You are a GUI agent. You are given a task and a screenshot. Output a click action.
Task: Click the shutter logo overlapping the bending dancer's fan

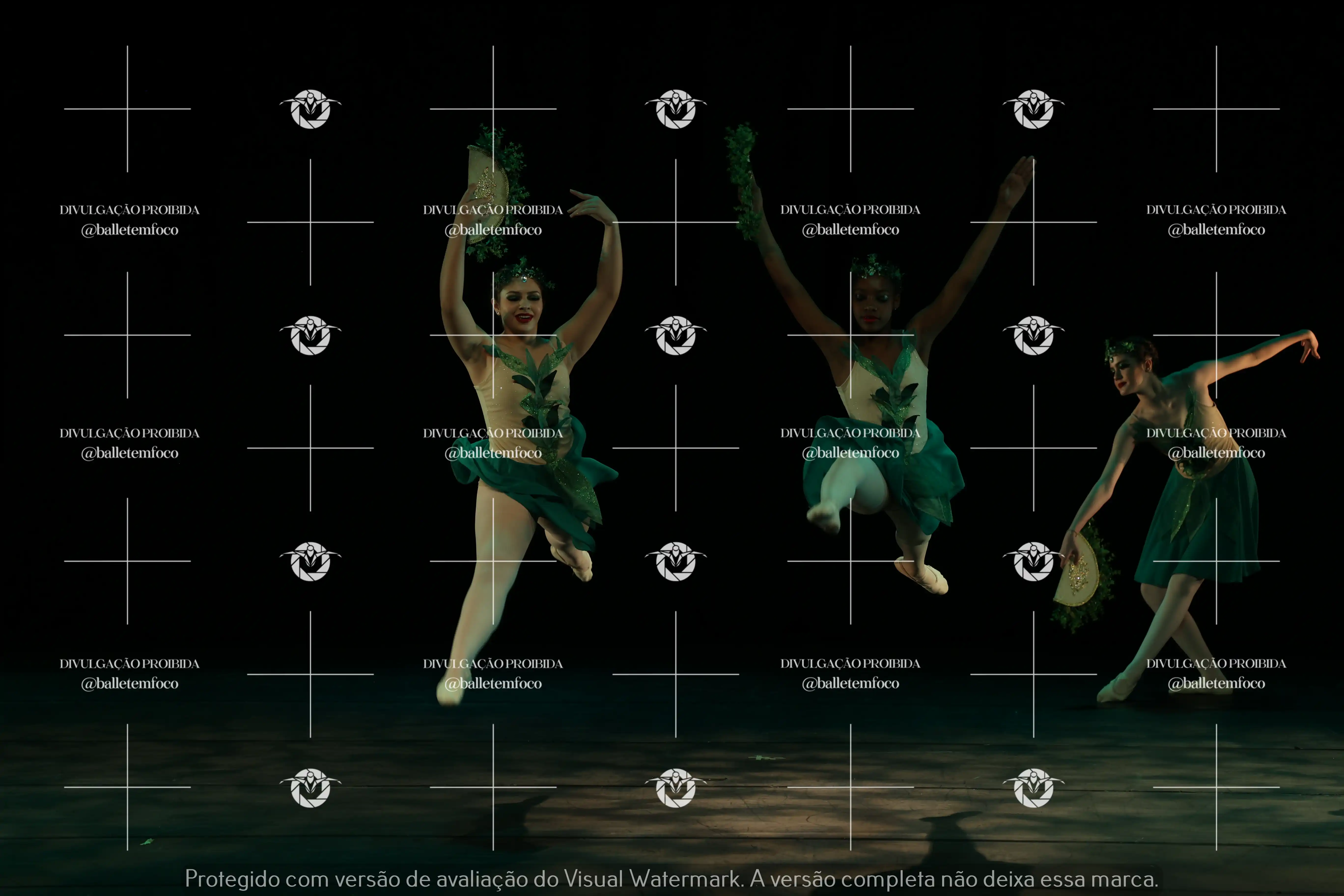tap(1033, 561)
